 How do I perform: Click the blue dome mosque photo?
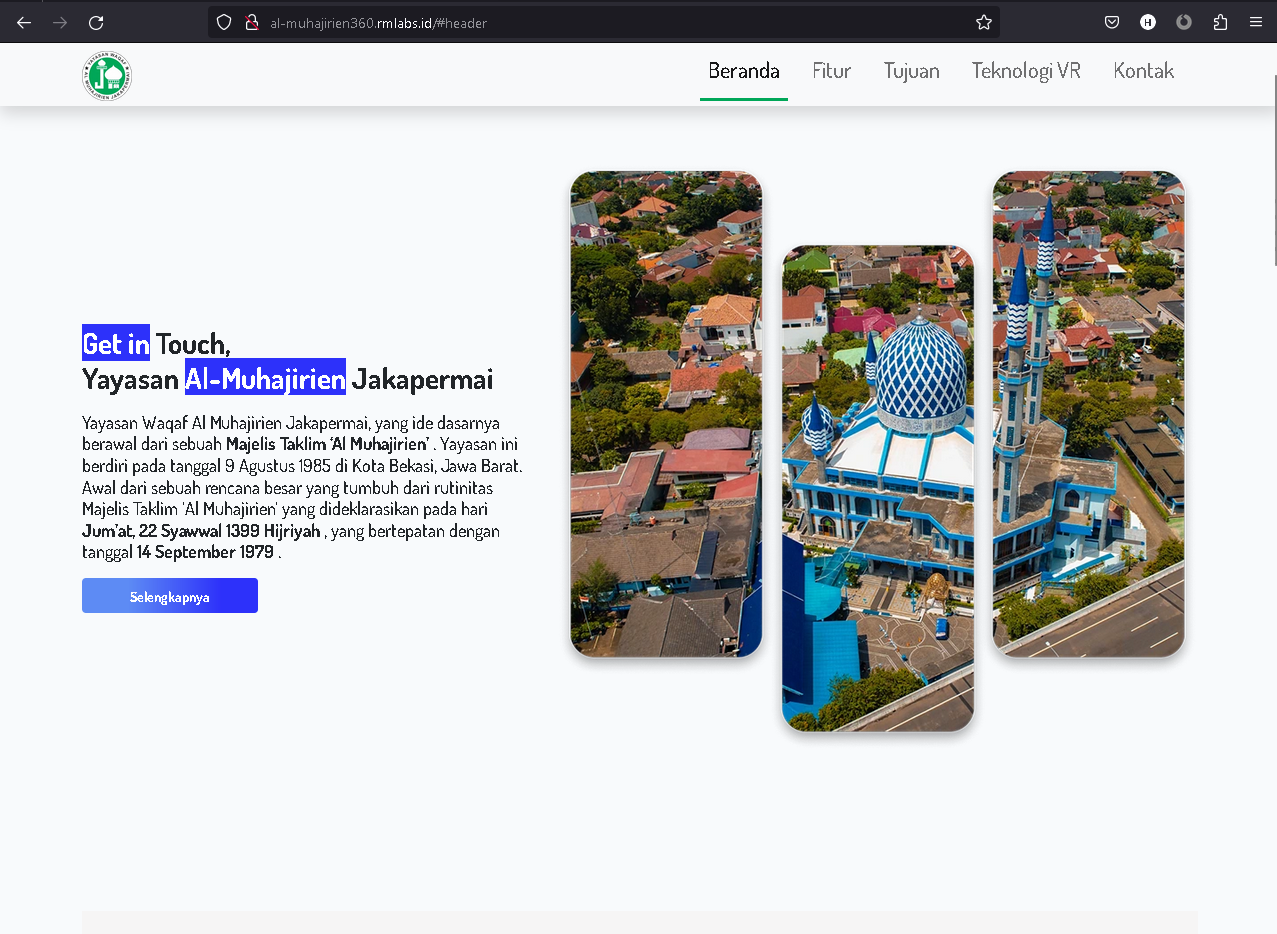(x=877, y=488)
